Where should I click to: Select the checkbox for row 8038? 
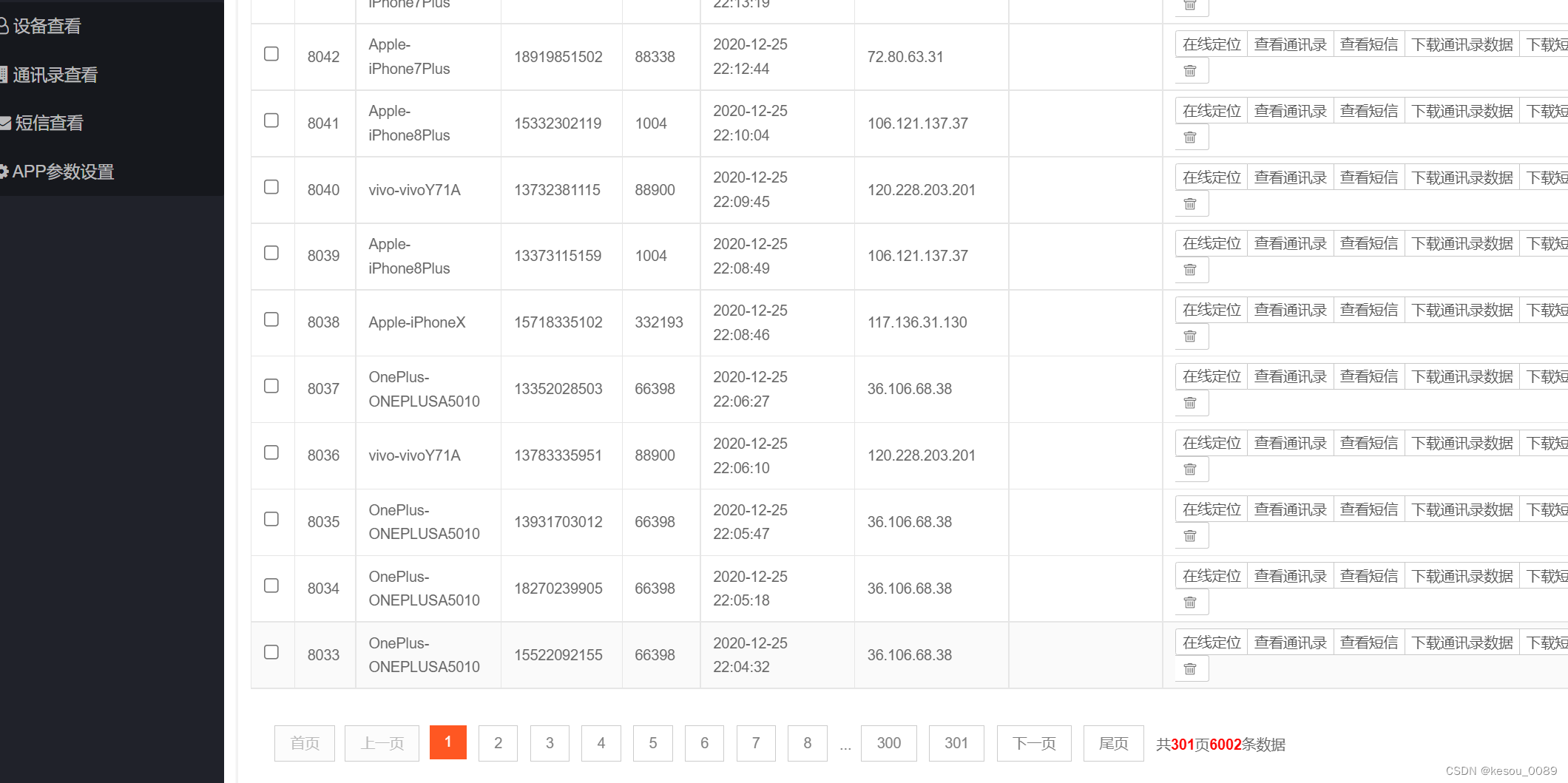pyautogui.click(x=271, y=319)
